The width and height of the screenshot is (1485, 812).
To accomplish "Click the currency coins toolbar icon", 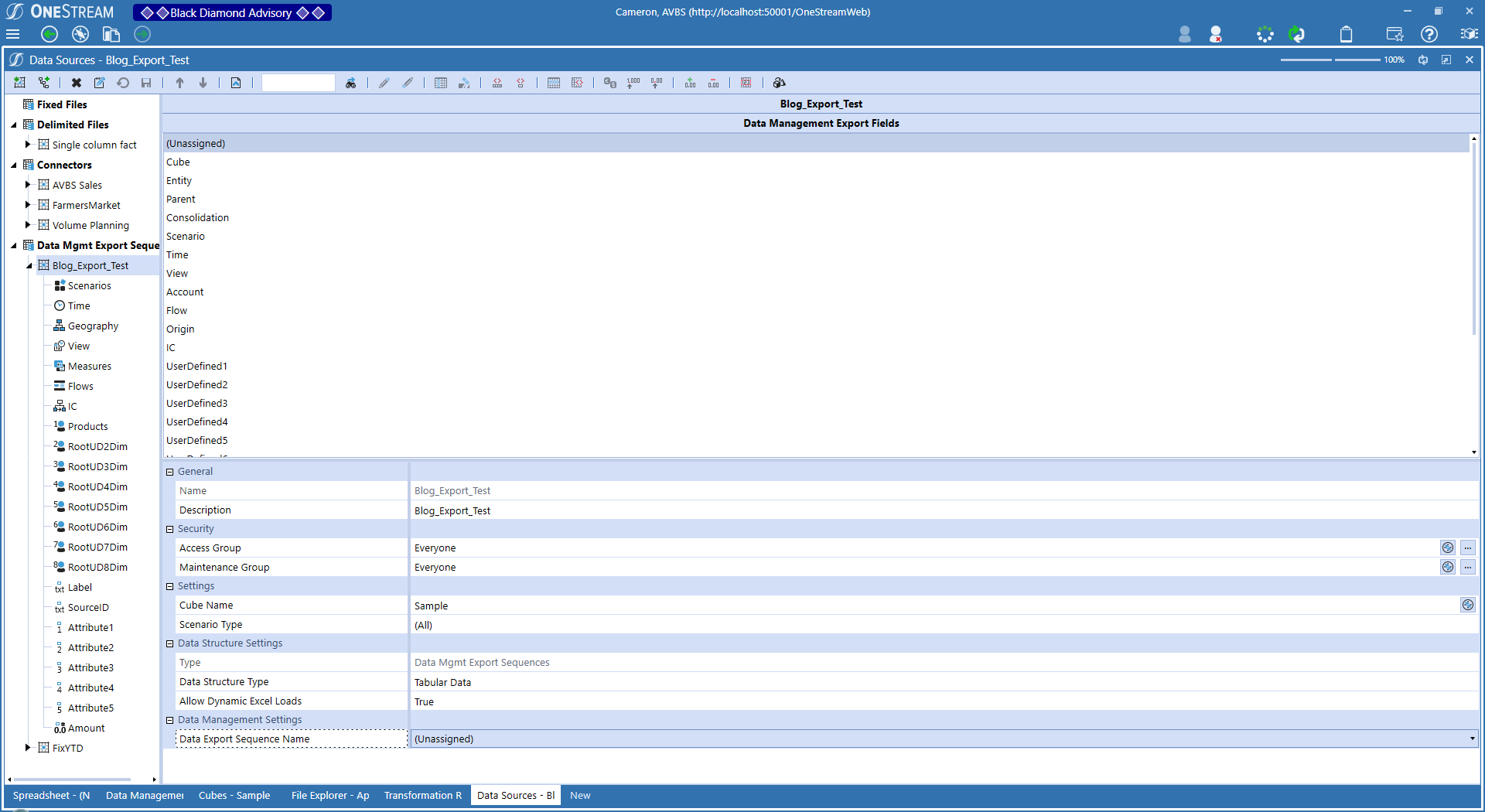I will [610, 83].
